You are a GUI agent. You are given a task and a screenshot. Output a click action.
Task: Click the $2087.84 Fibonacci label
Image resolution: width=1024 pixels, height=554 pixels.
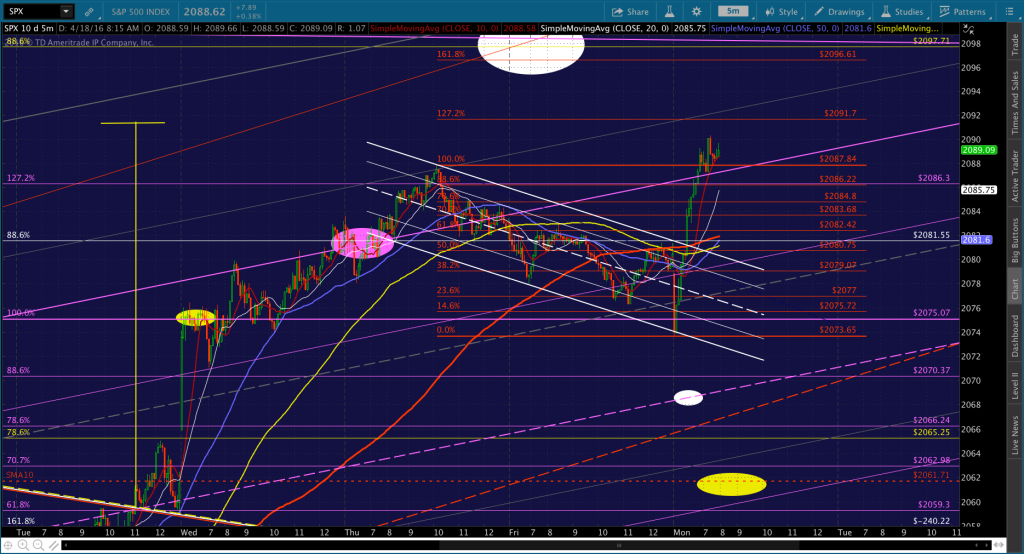(837, 159)
